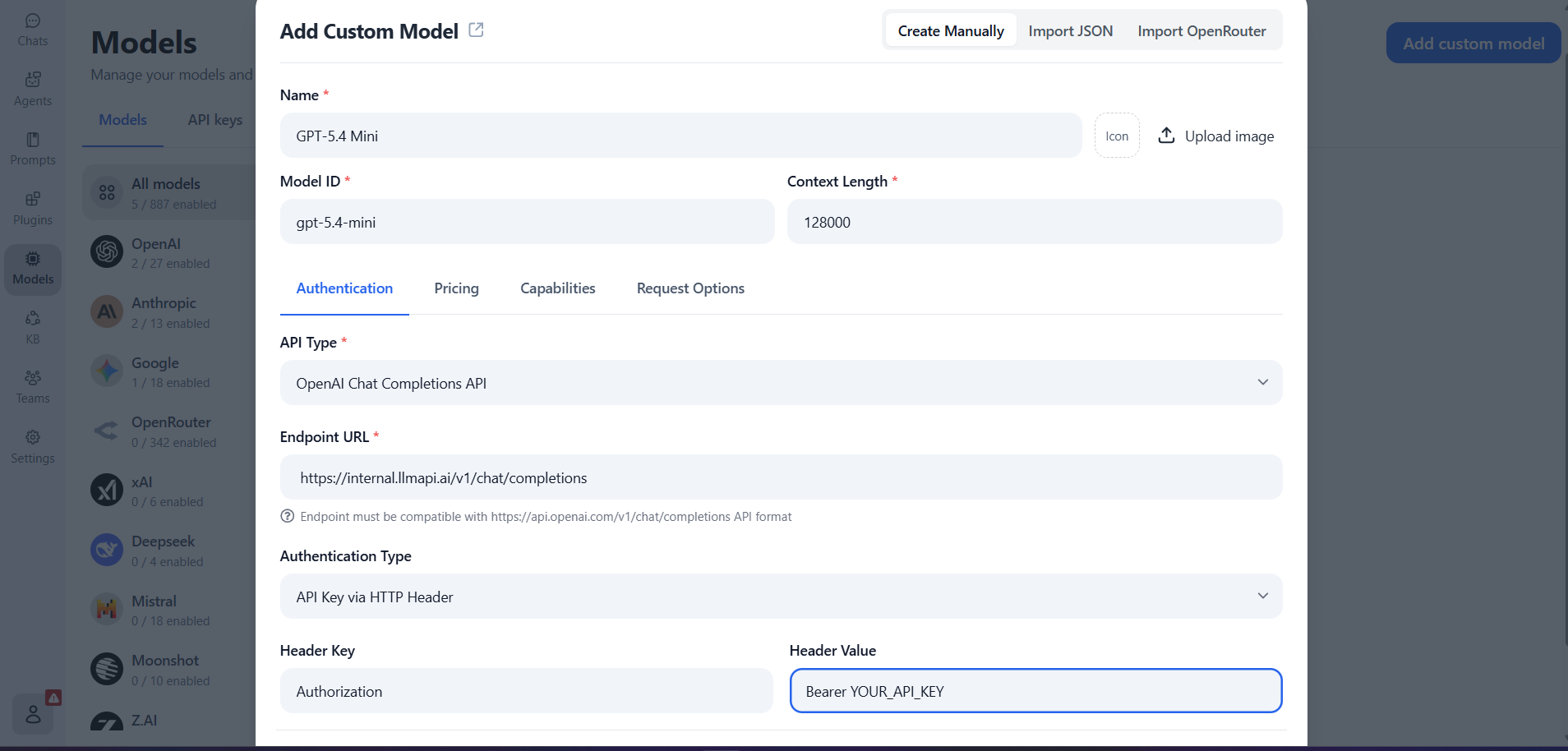Screen dimensions: 1568x751
Task: Switch to the Capabilities tab
Action: 557,288
